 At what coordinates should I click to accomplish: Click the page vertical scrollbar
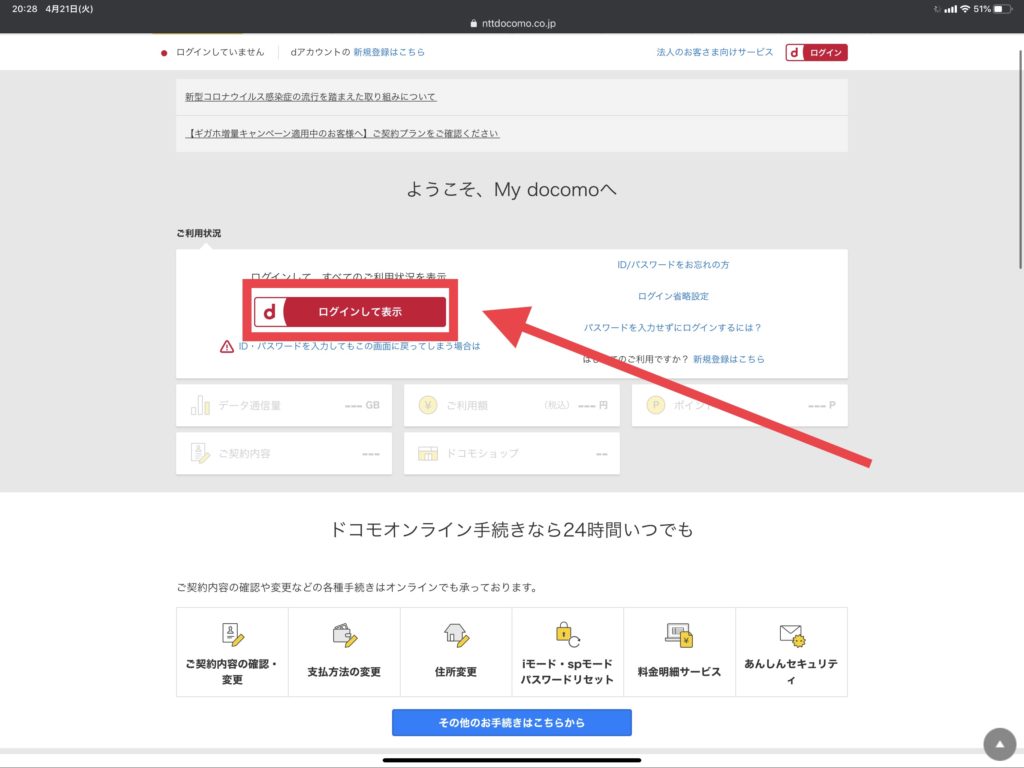[1020, 159]
